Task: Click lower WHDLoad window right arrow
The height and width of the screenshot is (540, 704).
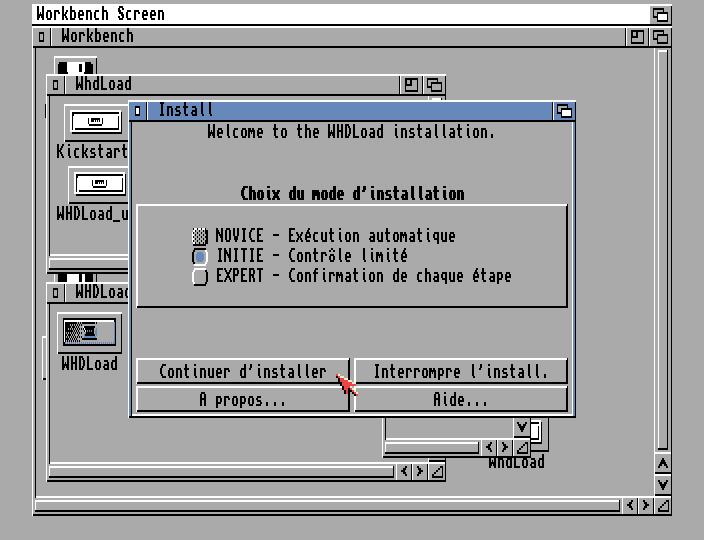Action: point(420,471)
